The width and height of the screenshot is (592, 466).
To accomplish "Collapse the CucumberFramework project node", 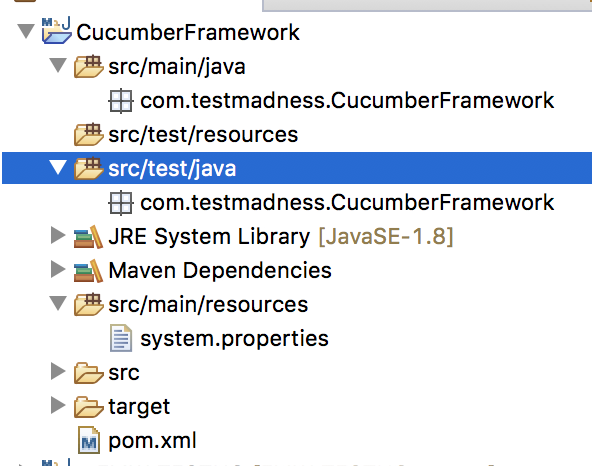I will [26, 31].
